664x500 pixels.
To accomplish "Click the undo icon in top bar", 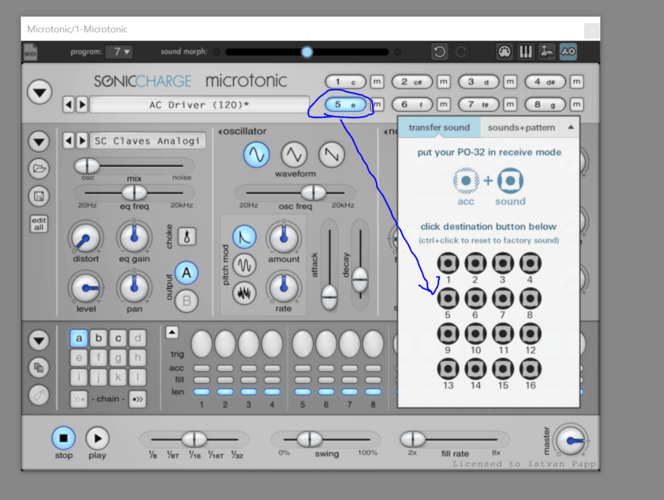I will coord(440,52).
